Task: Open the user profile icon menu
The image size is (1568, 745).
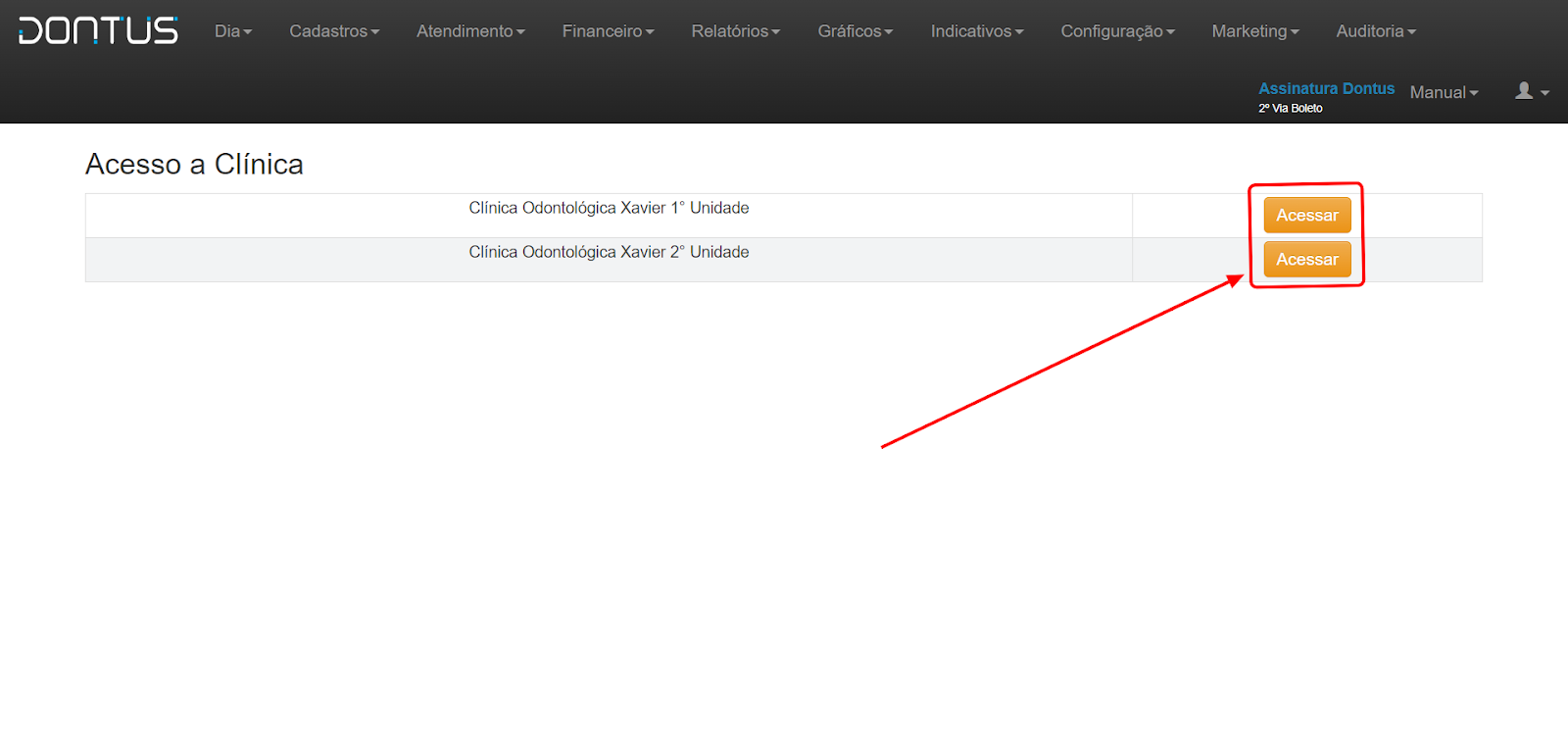Action: [x=1532, y=91]
